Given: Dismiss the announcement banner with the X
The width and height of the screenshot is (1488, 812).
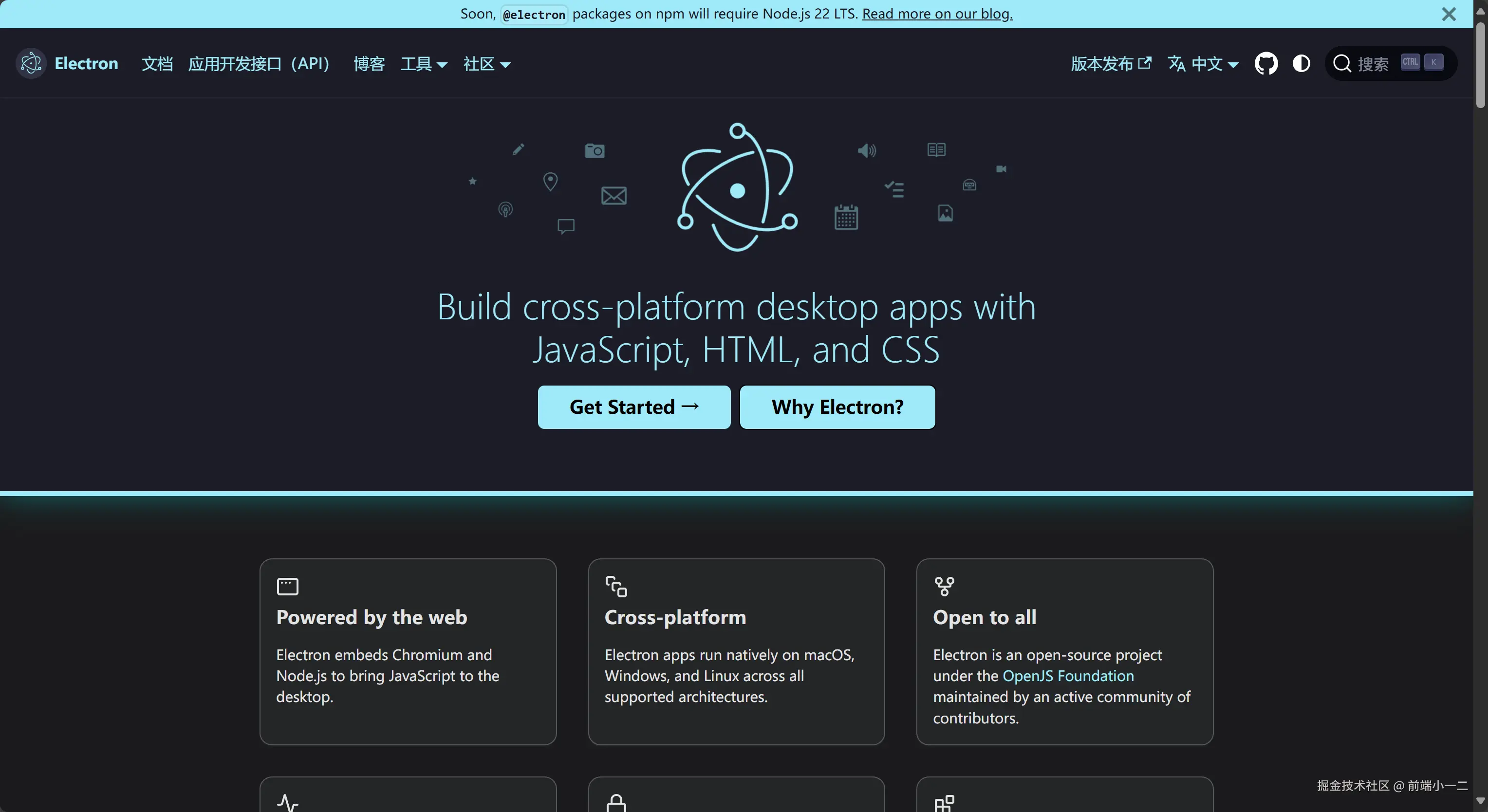Looking at the screenshot, I should point(1448,14).
